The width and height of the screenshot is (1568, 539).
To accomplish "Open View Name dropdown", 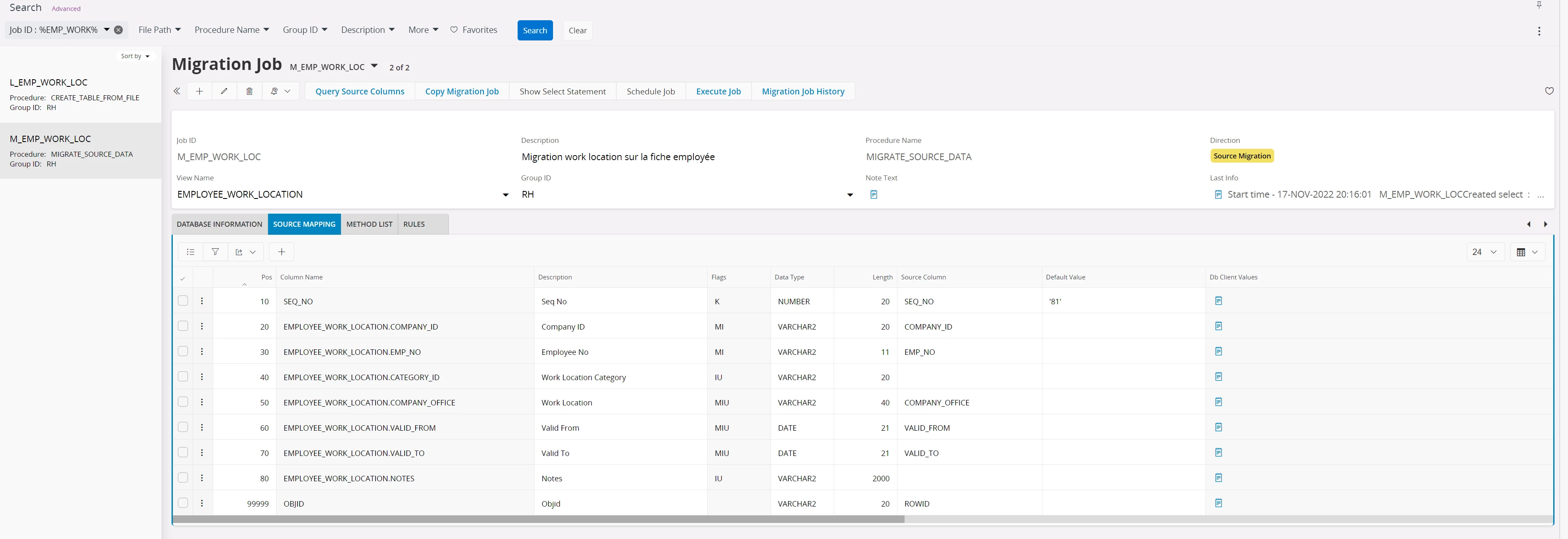I will (505, 195).
